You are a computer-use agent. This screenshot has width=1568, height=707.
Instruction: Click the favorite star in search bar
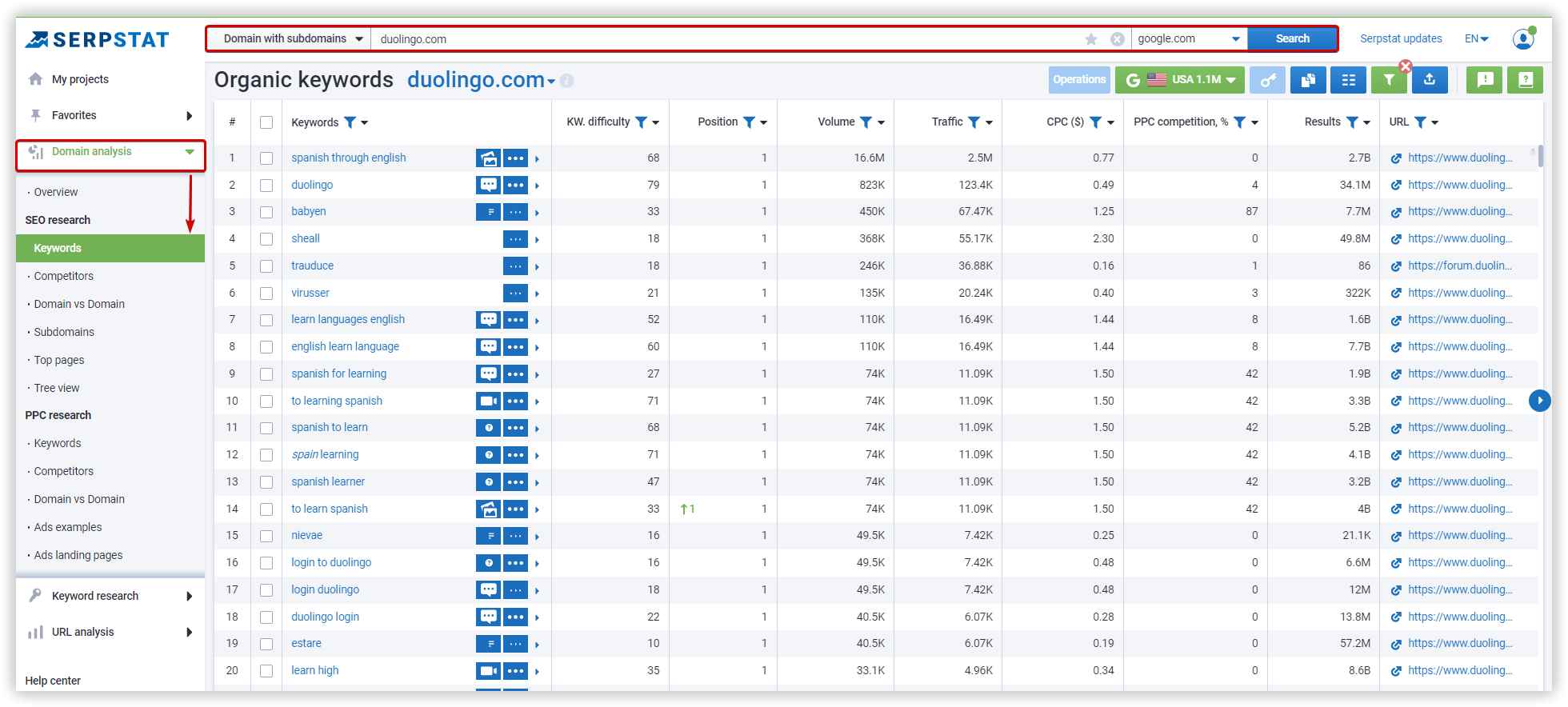point(1091,39)
